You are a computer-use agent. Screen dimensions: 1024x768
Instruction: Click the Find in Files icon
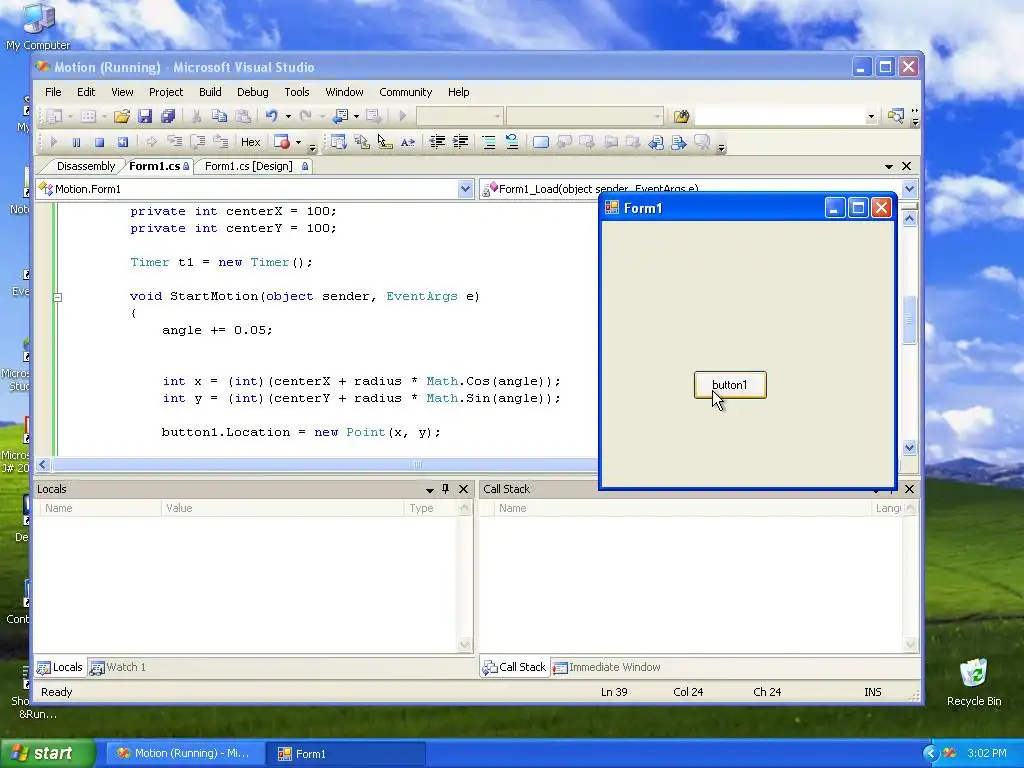click(x=681, y=116)
